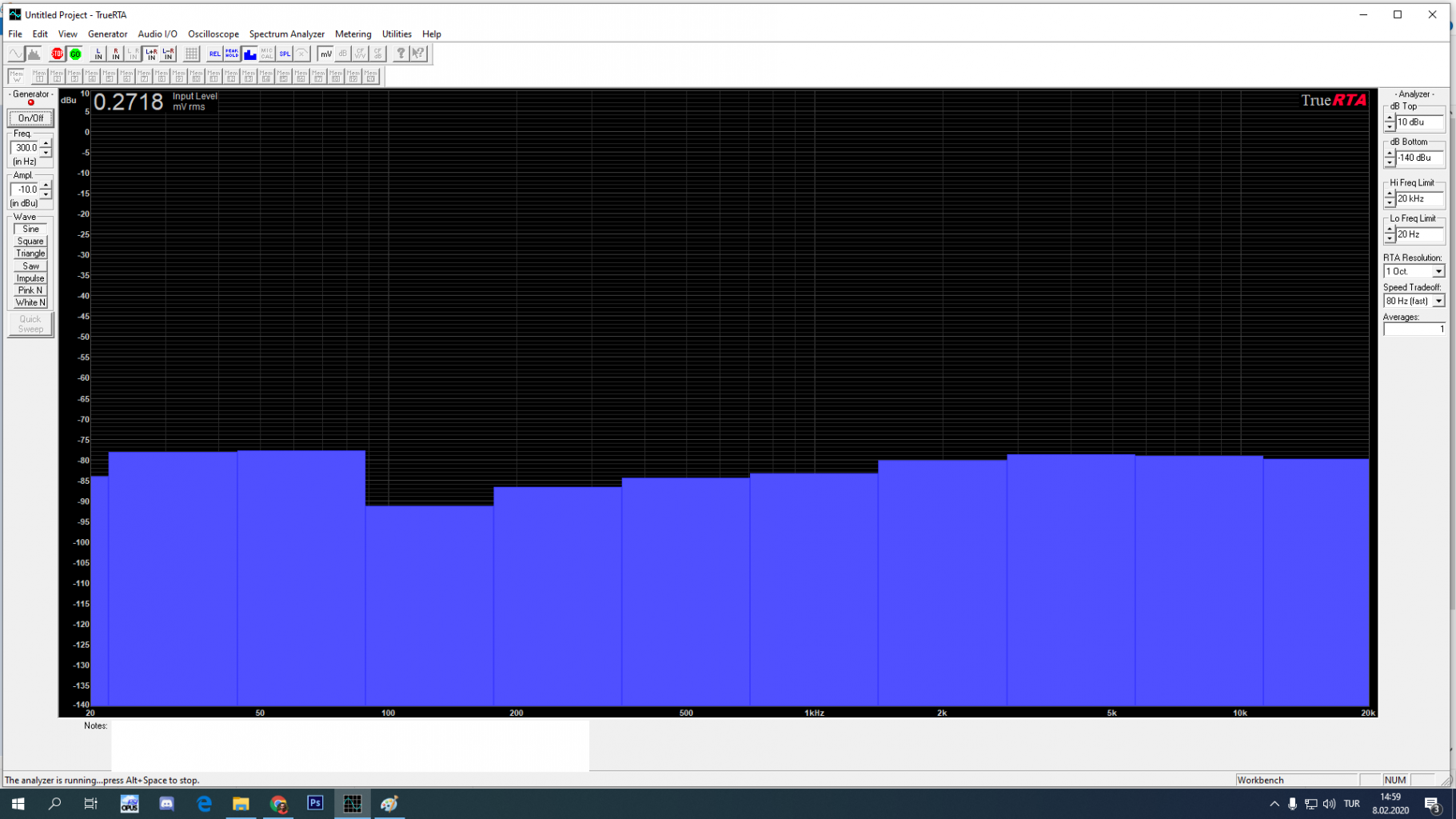Select the White N noise waveform
The image size is (1456, 819).
(30, 302)
